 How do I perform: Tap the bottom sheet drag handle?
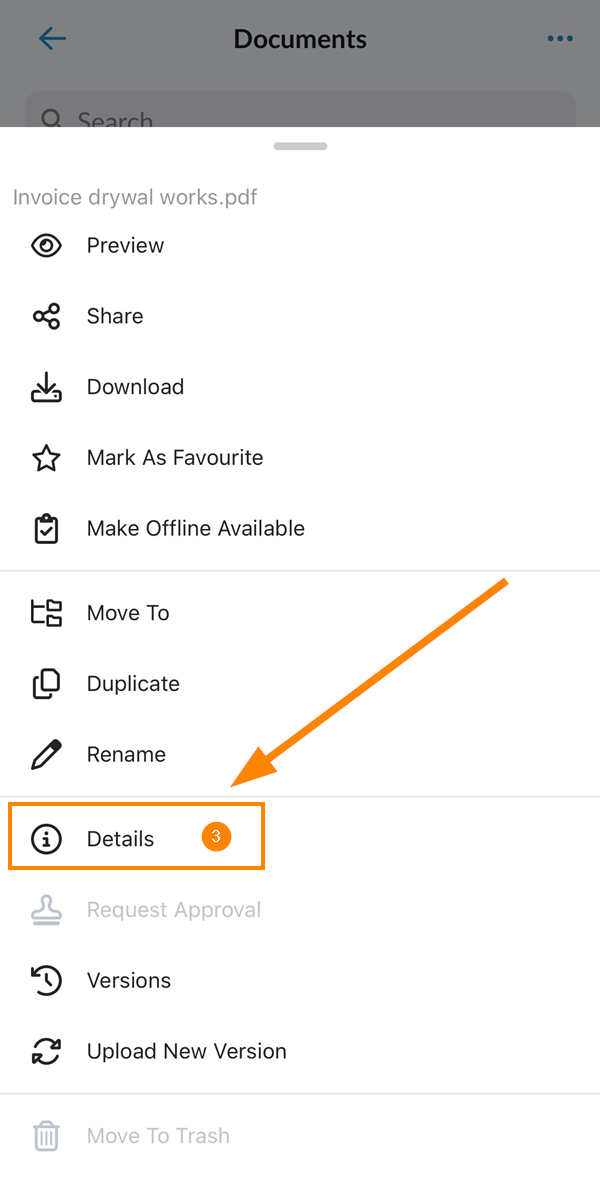point(300,146)
